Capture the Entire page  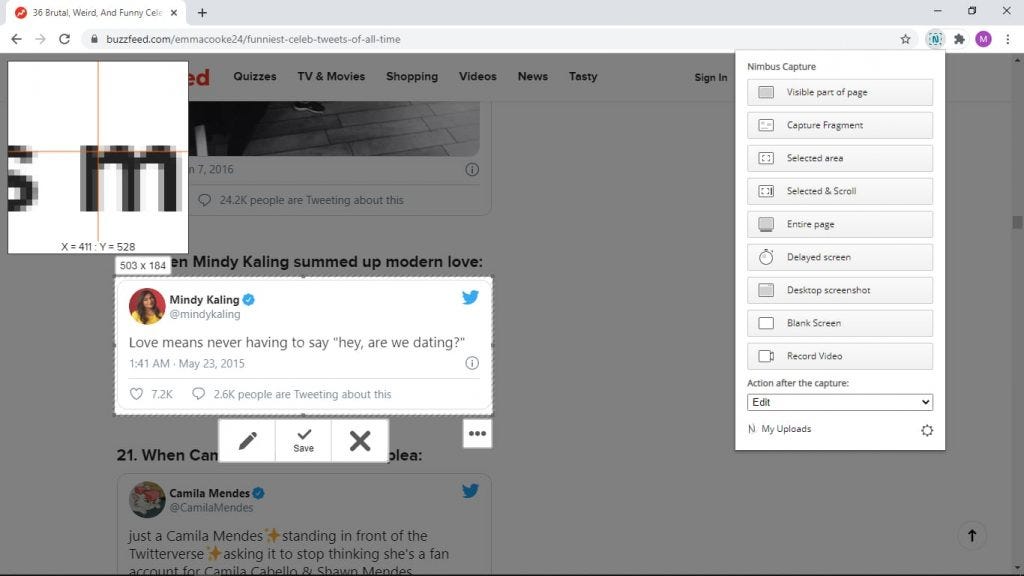[x=839, y=224]
